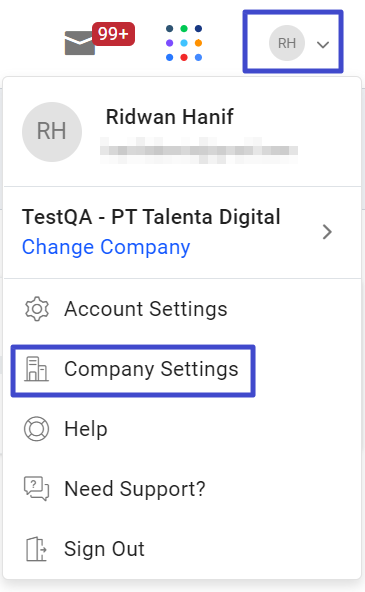Image resolution: width=365 pixels, height=592 pixels.
Task: Click the large RH profile avatar
Action: (x=52, y=132)
